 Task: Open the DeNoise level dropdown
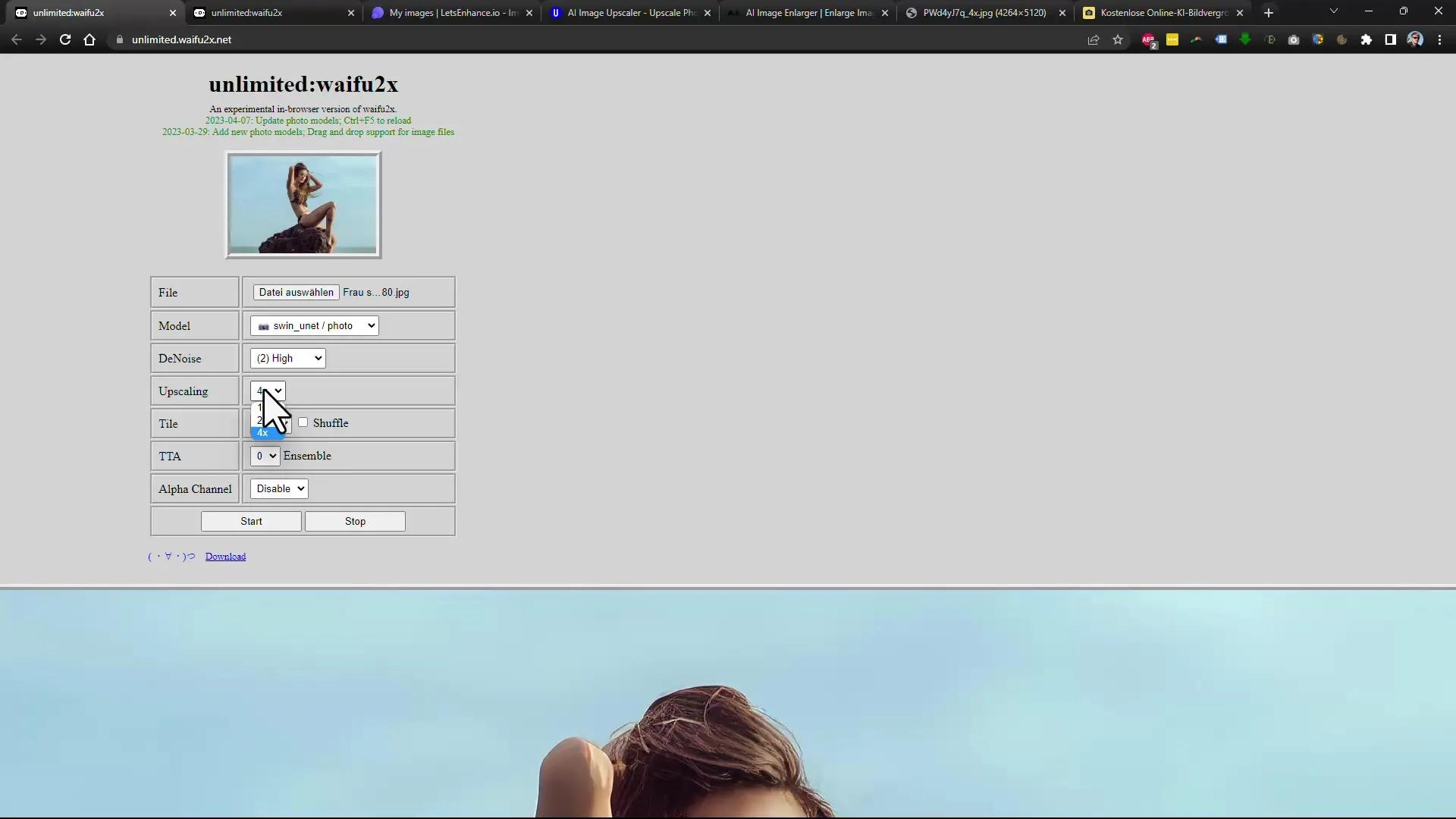(x=288, y=357)
